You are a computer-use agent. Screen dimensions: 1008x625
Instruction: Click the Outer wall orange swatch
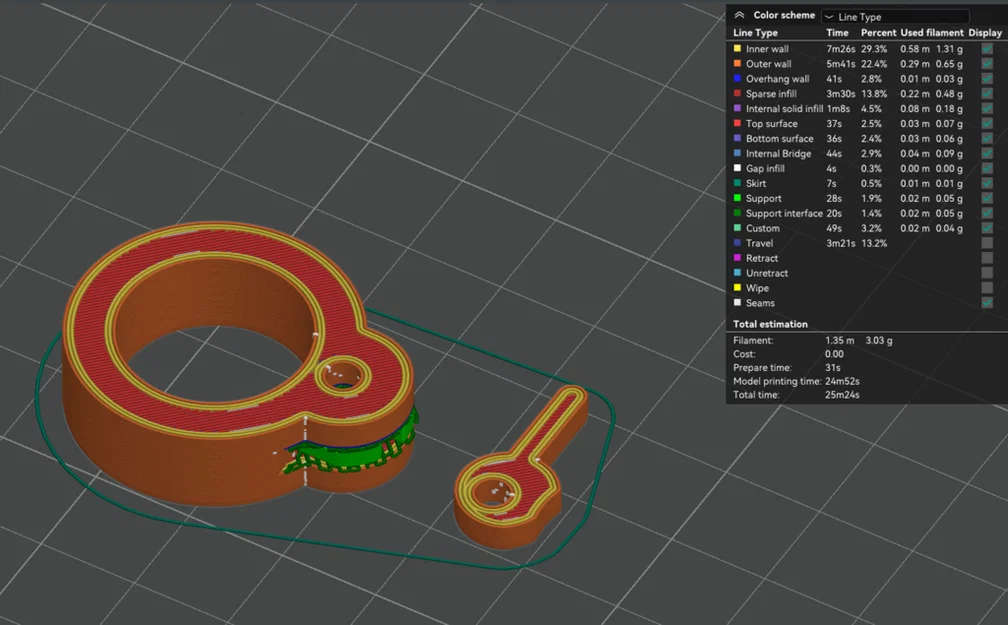click(737, 63)
